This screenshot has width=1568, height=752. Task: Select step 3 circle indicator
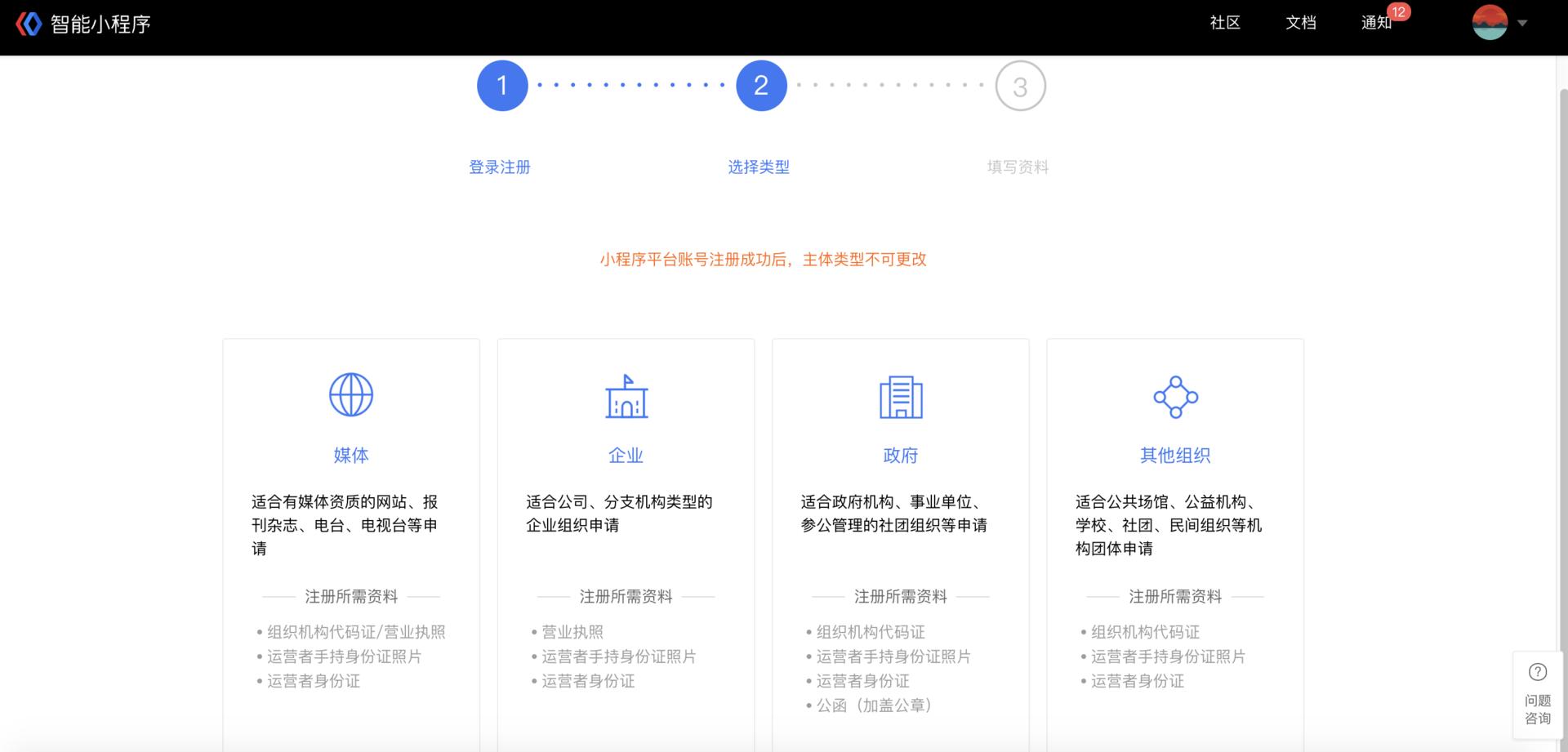tap(1019, 84)
